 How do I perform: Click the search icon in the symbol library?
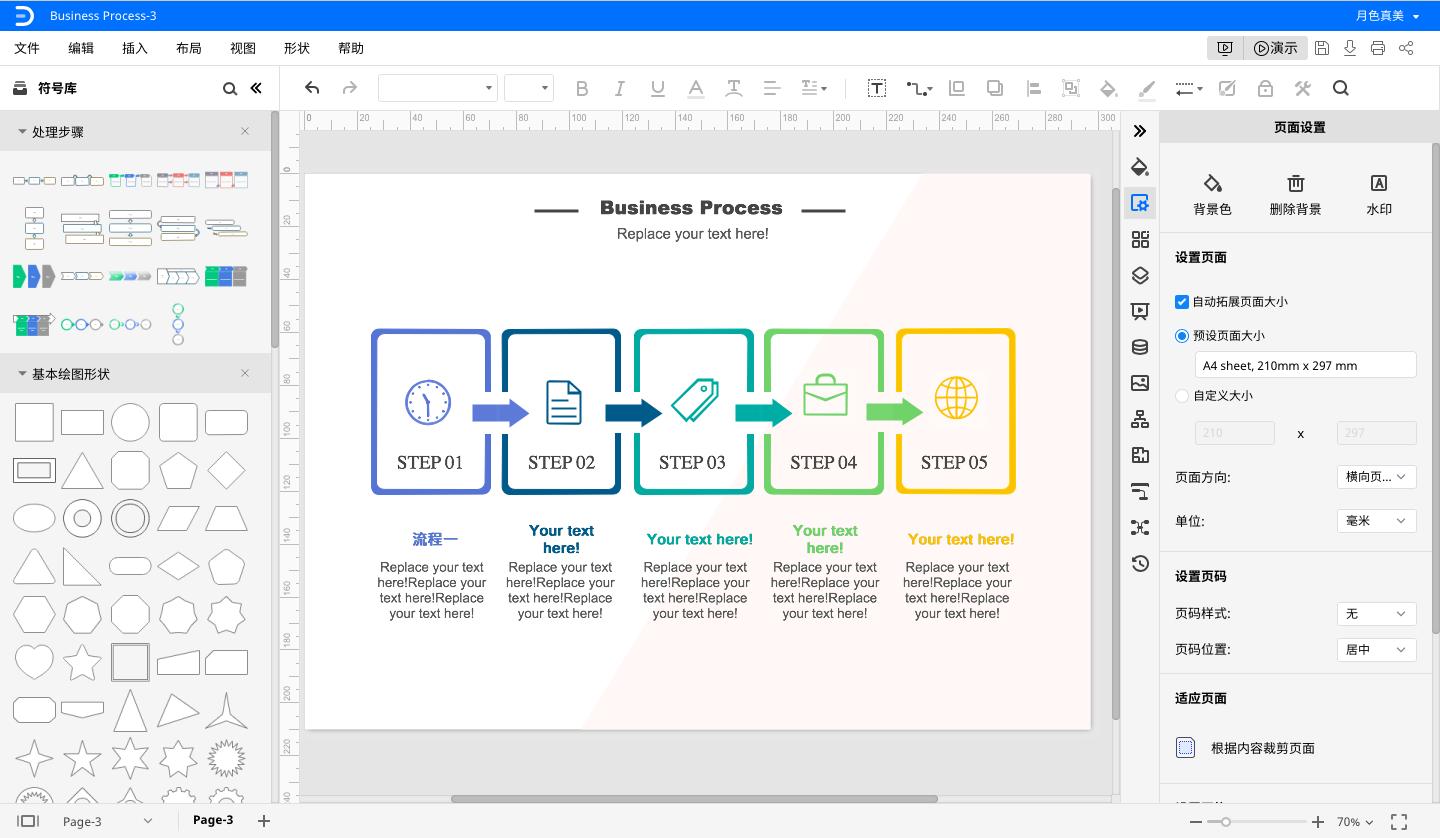pos(230,88)
